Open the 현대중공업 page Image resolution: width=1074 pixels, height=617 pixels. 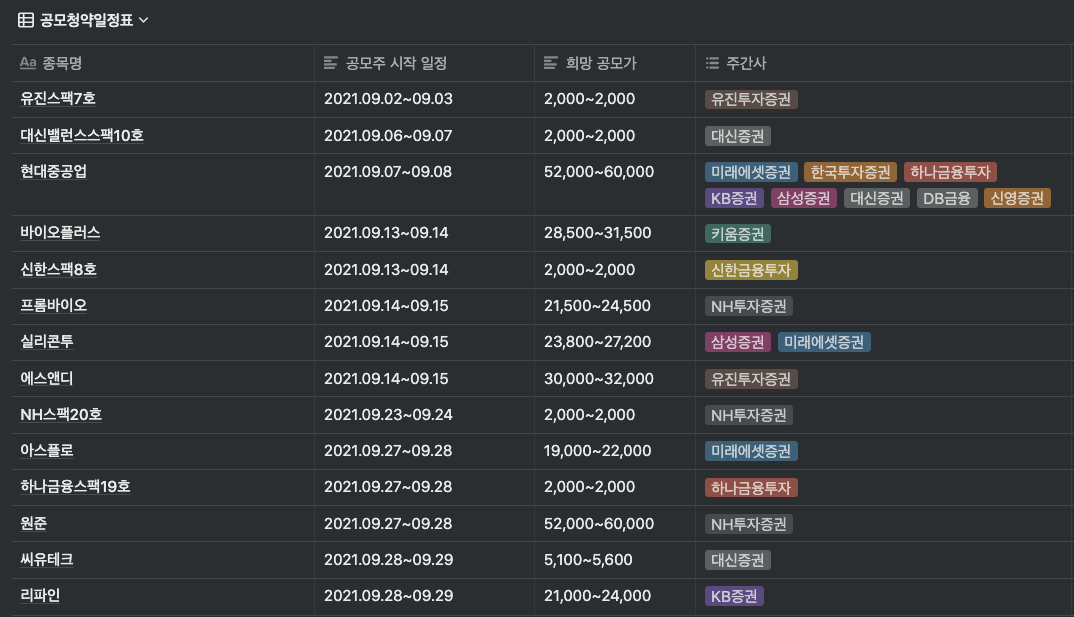53,171
